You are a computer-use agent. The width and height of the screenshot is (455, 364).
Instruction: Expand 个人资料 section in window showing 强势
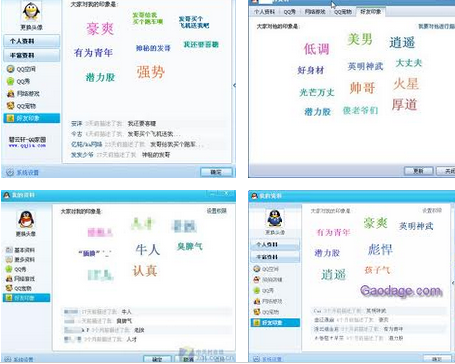click(x=32, y=41)
